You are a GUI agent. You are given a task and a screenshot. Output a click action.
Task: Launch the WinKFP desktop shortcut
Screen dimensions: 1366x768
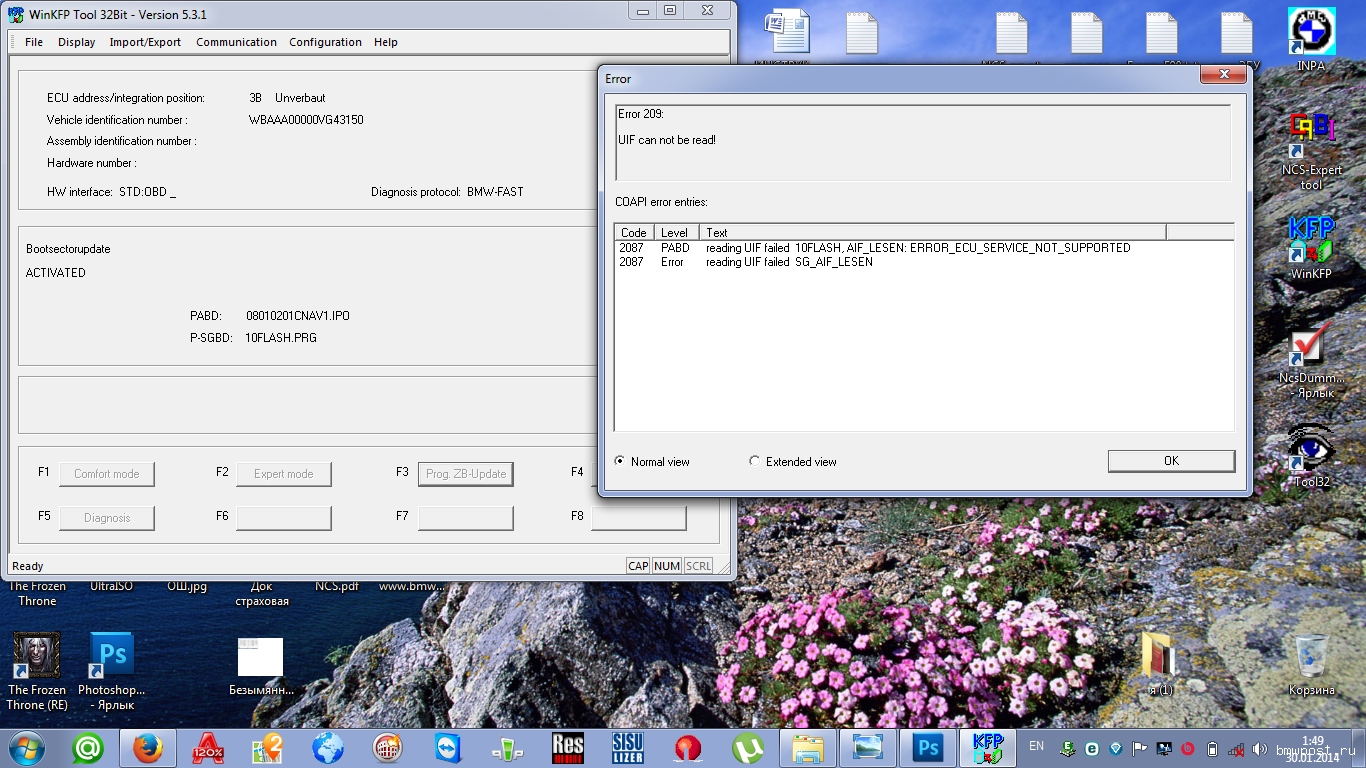tap(1311, 240)
